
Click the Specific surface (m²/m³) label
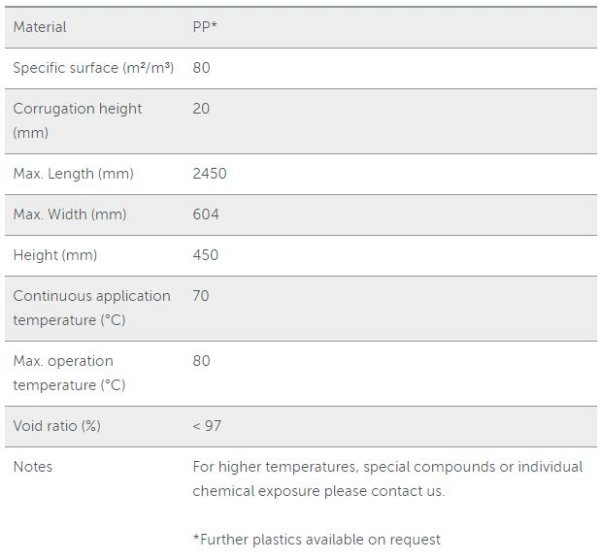[94, 68]
